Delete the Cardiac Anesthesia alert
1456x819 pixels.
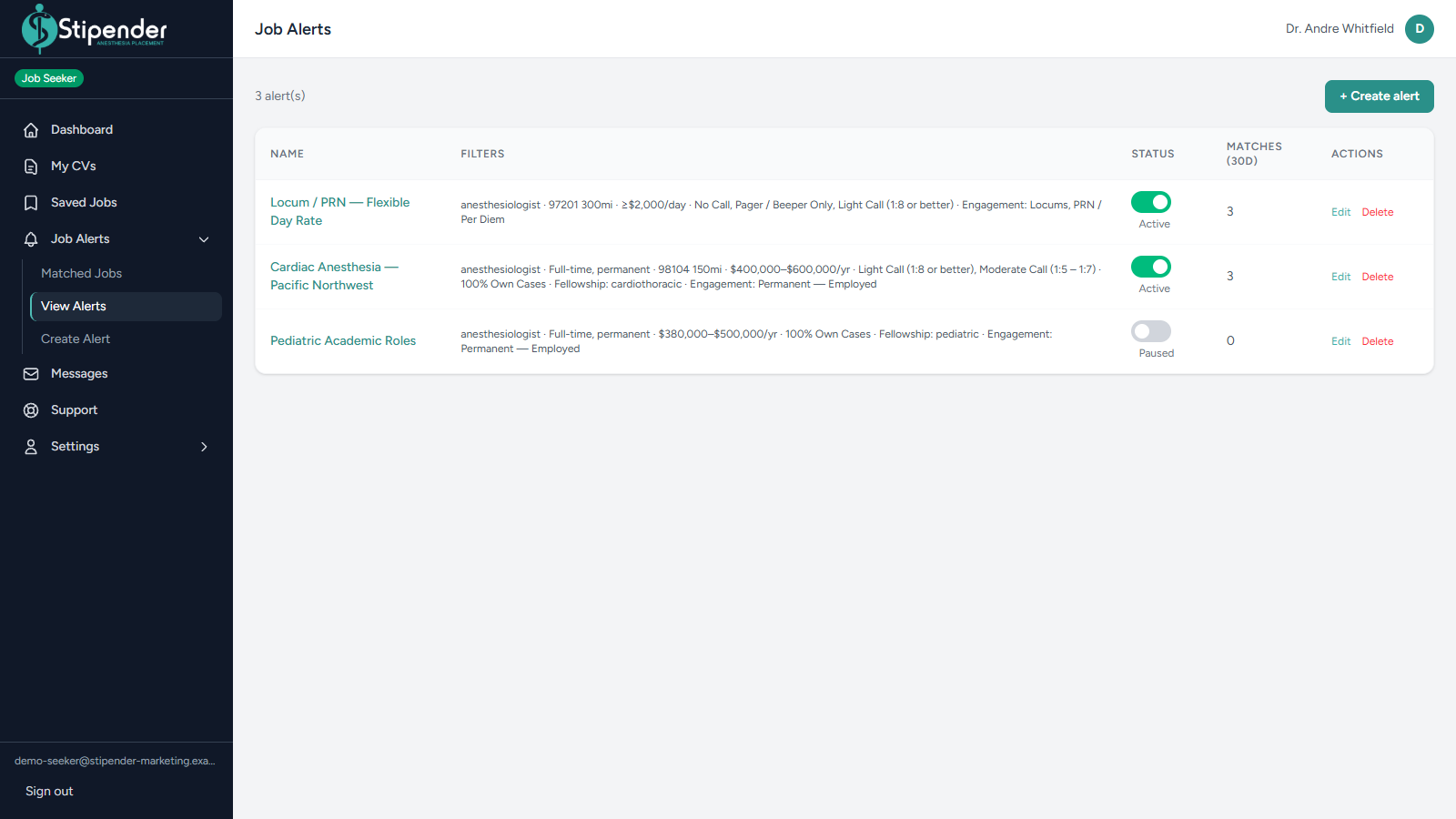[1377, 277]
